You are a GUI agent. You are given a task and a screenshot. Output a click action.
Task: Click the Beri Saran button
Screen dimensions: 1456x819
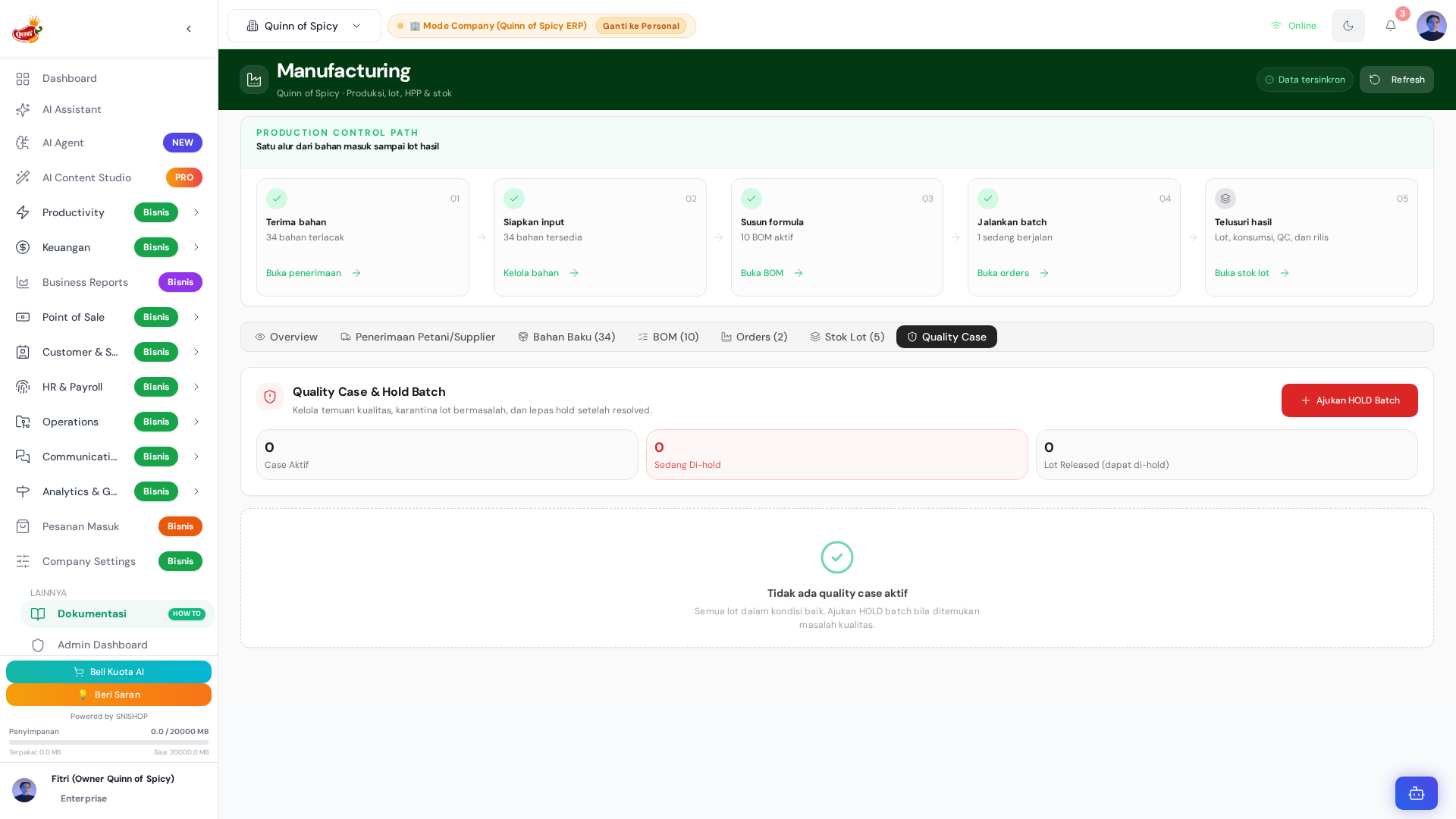pos(108,695)
